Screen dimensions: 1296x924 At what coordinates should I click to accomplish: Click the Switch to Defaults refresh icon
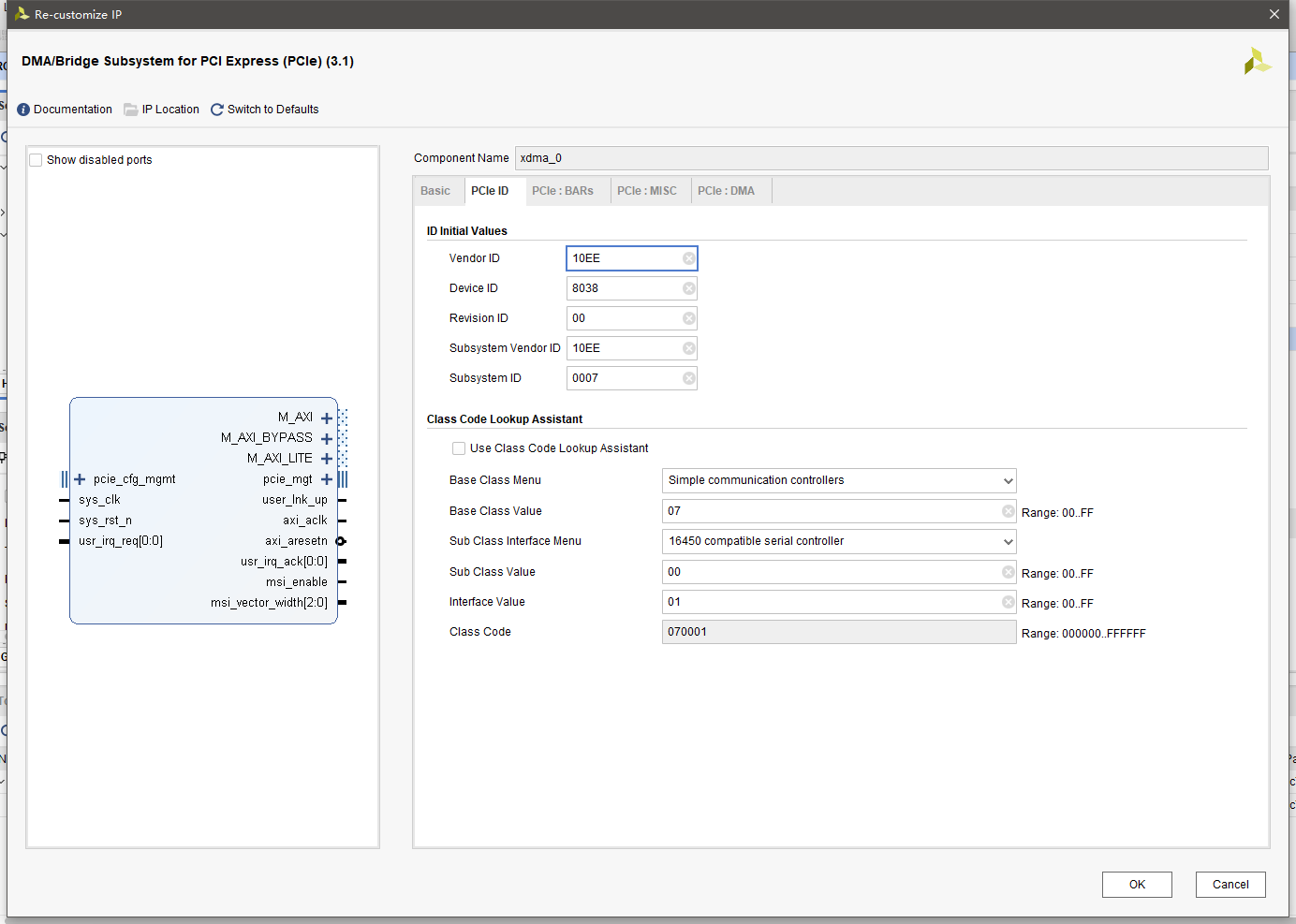click(x=217, y=110)
